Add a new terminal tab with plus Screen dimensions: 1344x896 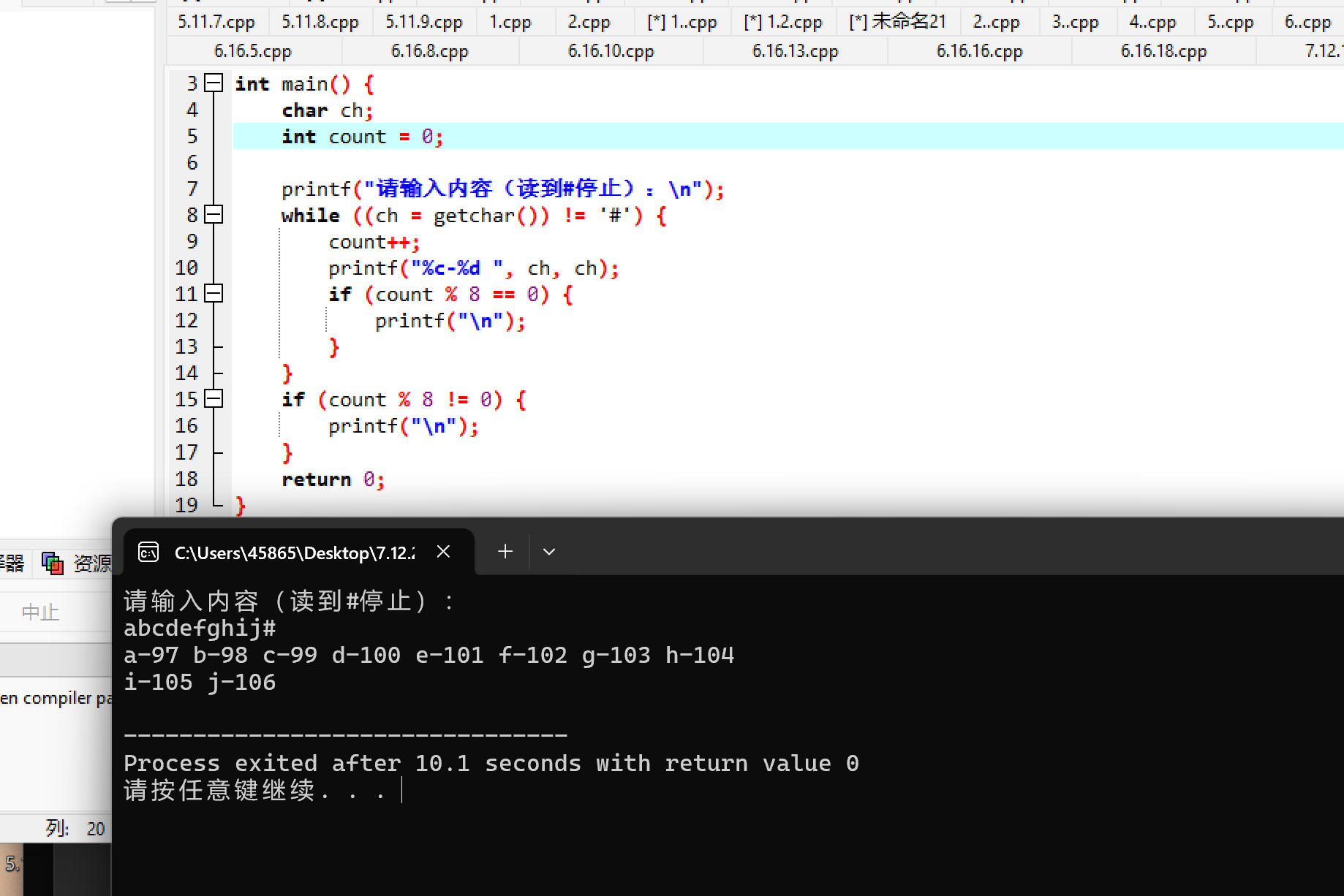tap(505, 552)
